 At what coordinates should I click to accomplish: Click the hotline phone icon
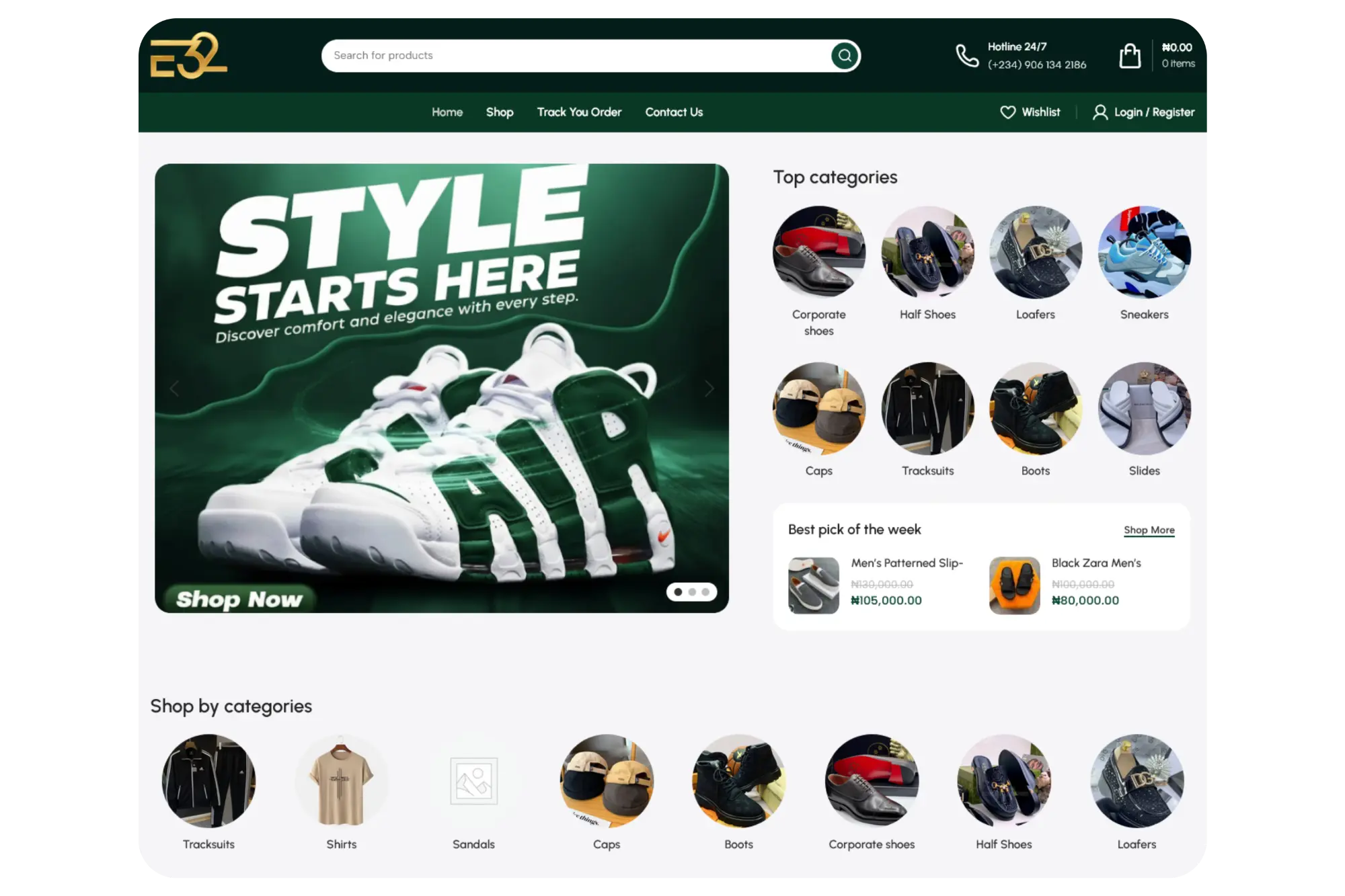(967, 56)
